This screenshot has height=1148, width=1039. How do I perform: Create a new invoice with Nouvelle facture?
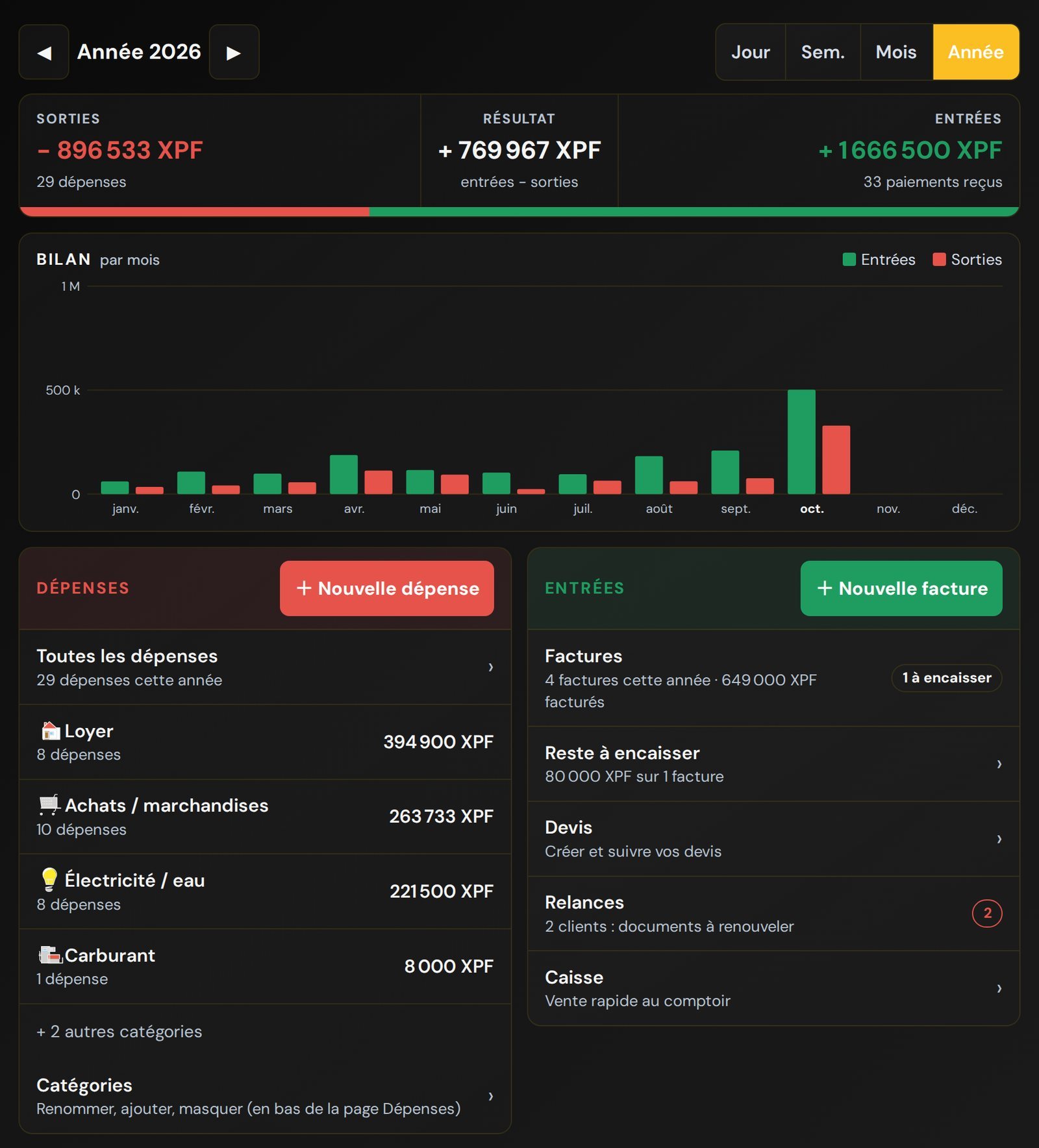tap(901, 588)
